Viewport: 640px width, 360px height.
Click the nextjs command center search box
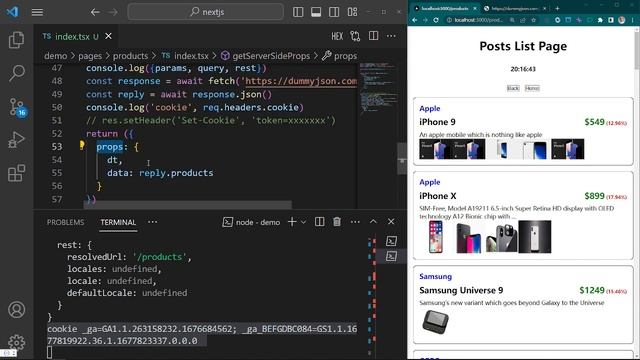(x=206, y=12)
